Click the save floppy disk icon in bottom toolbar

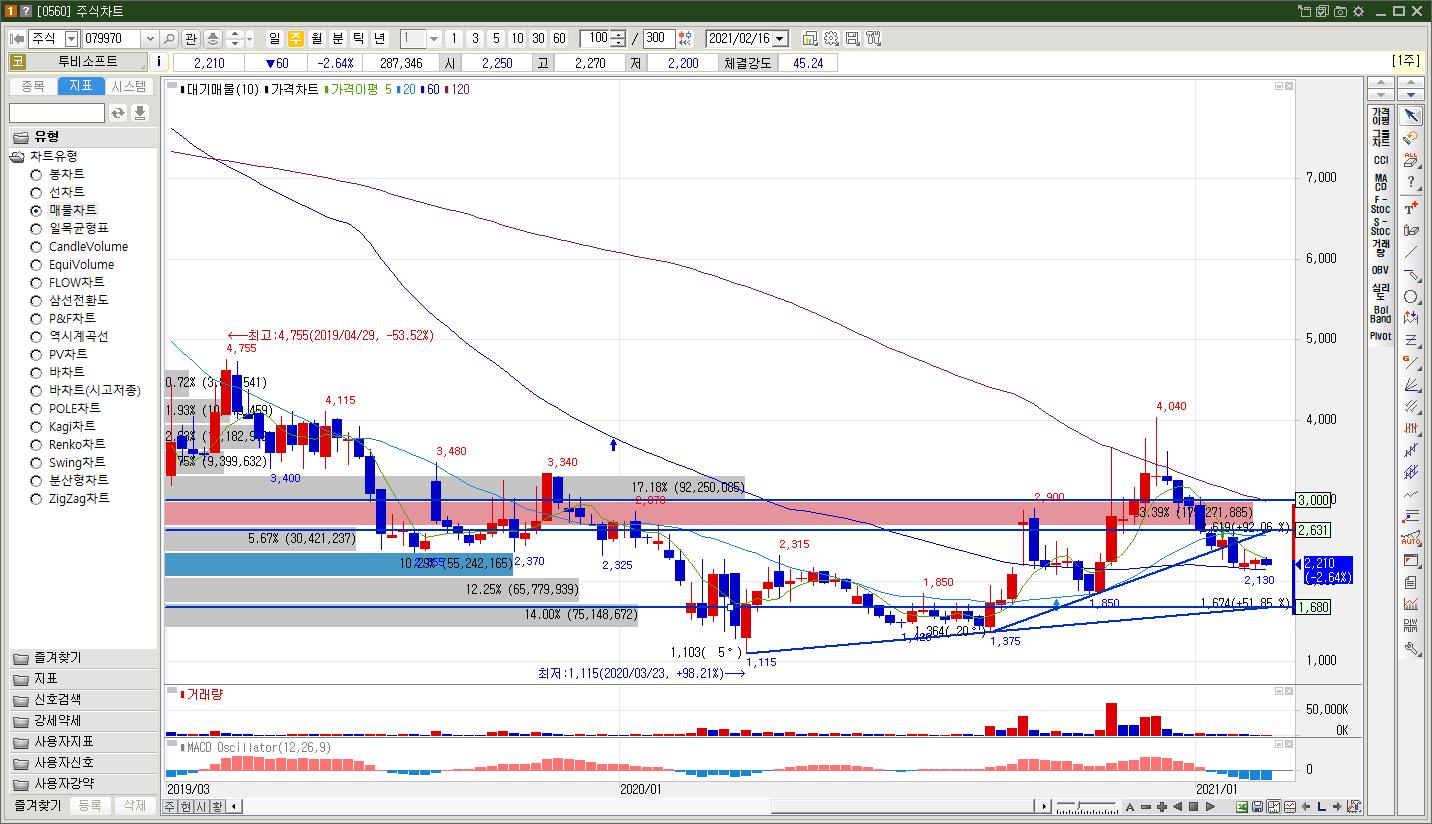1257,807
